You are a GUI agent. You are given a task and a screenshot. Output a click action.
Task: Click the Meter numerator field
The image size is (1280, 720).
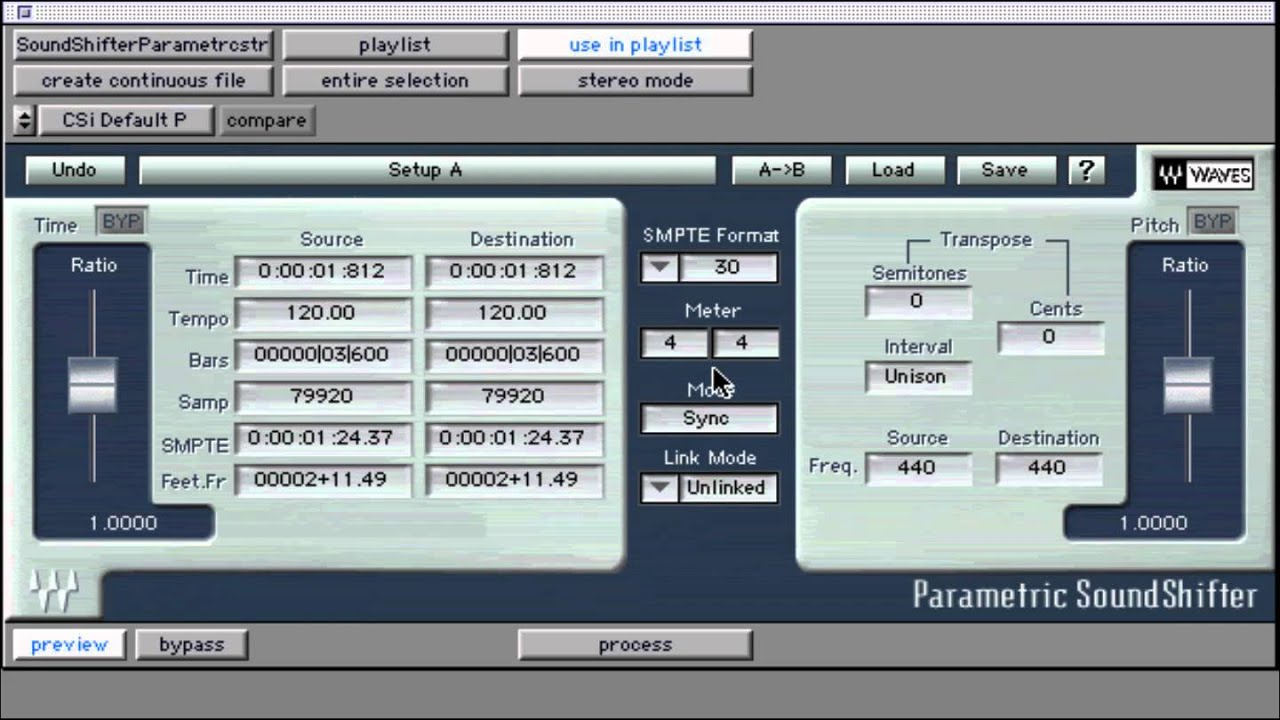tap(674, 344)
